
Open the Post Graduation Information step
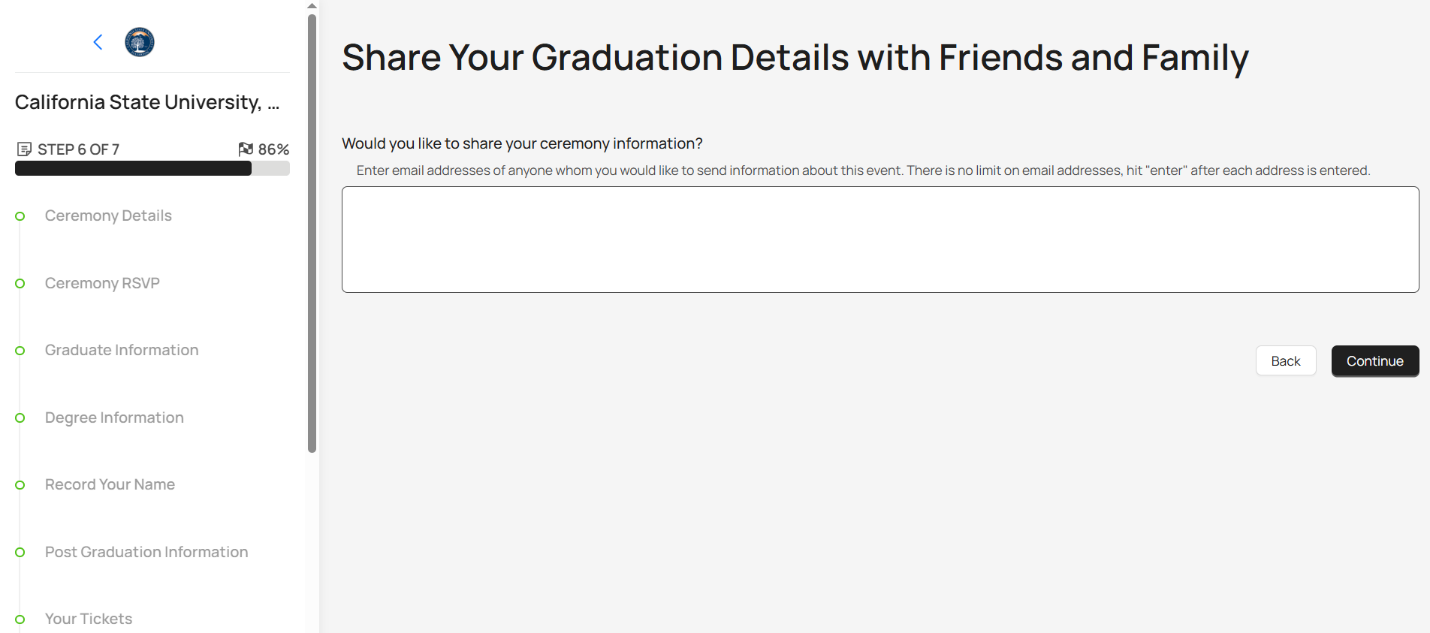click(146, 551)
